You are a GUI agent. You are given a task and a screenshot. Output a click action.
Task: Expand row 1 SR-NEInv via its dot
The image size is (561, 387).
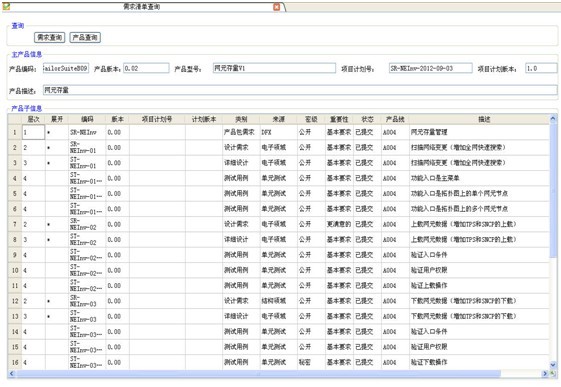(48, 132)
